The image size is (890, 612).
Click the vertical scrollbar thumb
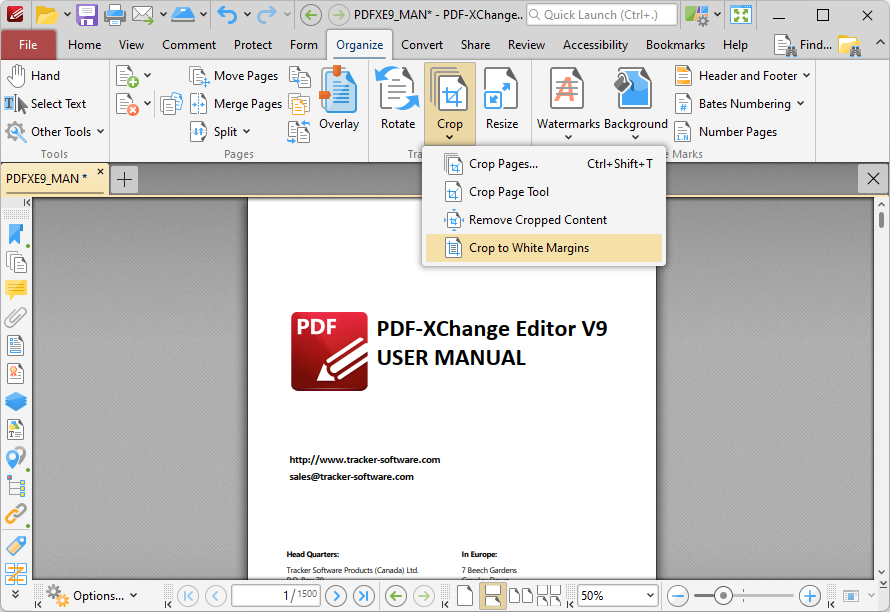tap(881, 220)
